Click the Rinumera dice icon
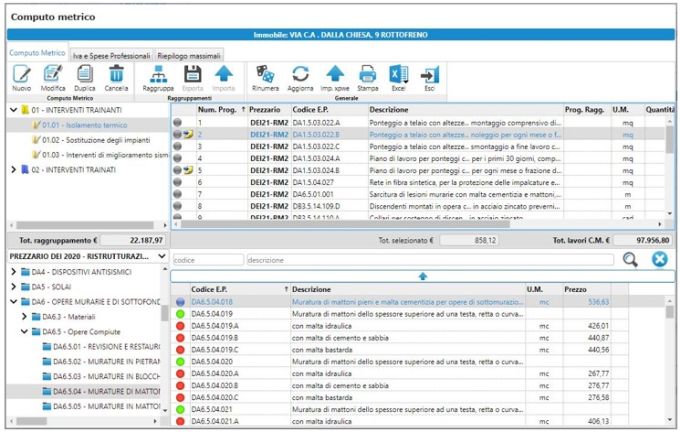Screen dimensions: 680x432 click(266, 76)
